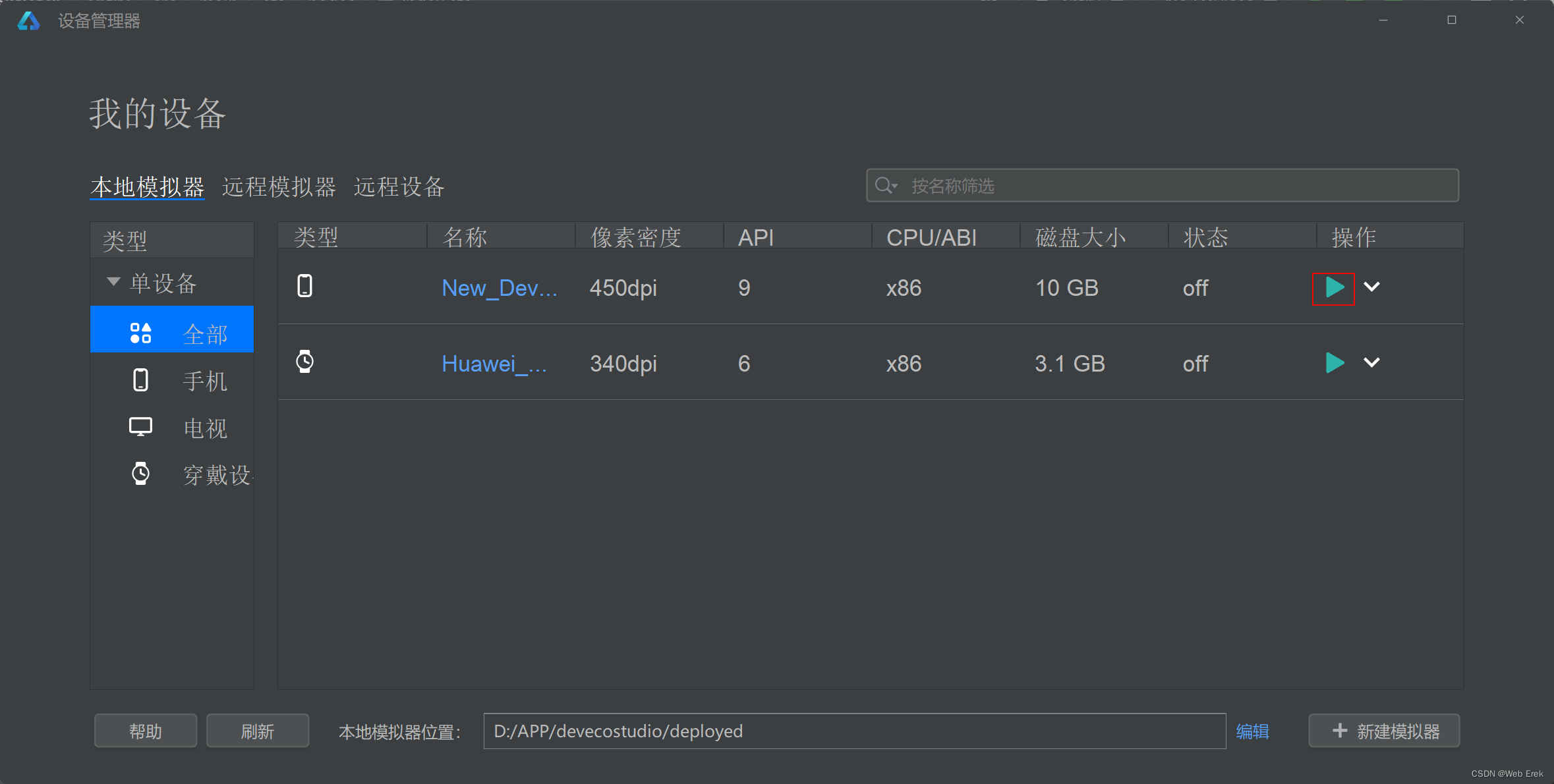Open the 本地模拟器 tab
Image resolution: width=1554 pixels, height=784 pixels.
pos(147,187)
